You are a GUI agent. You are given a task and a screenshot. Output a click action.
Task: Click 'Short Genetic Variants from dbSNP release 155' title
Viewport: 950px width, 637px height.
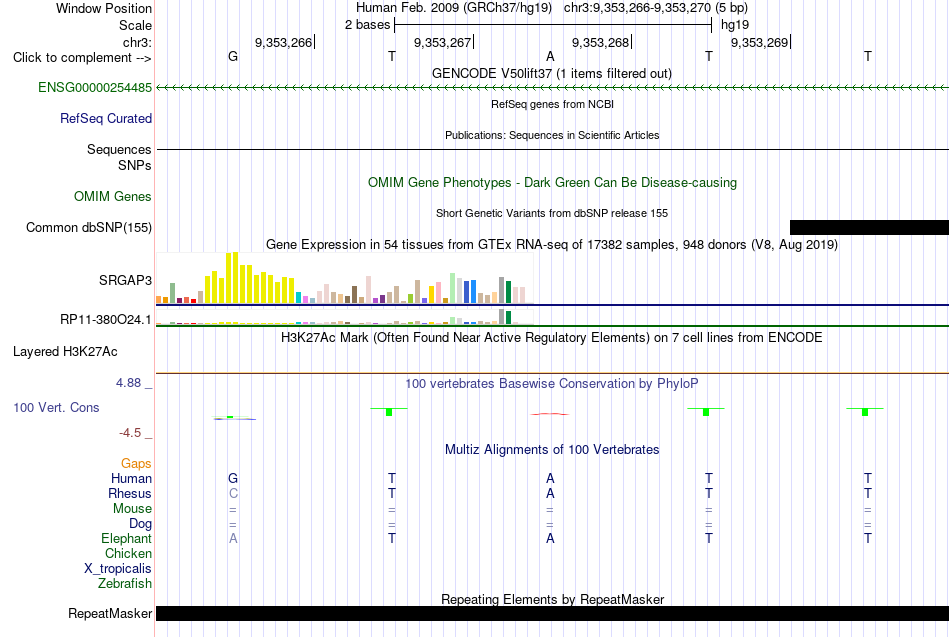[x=552, y=213]
